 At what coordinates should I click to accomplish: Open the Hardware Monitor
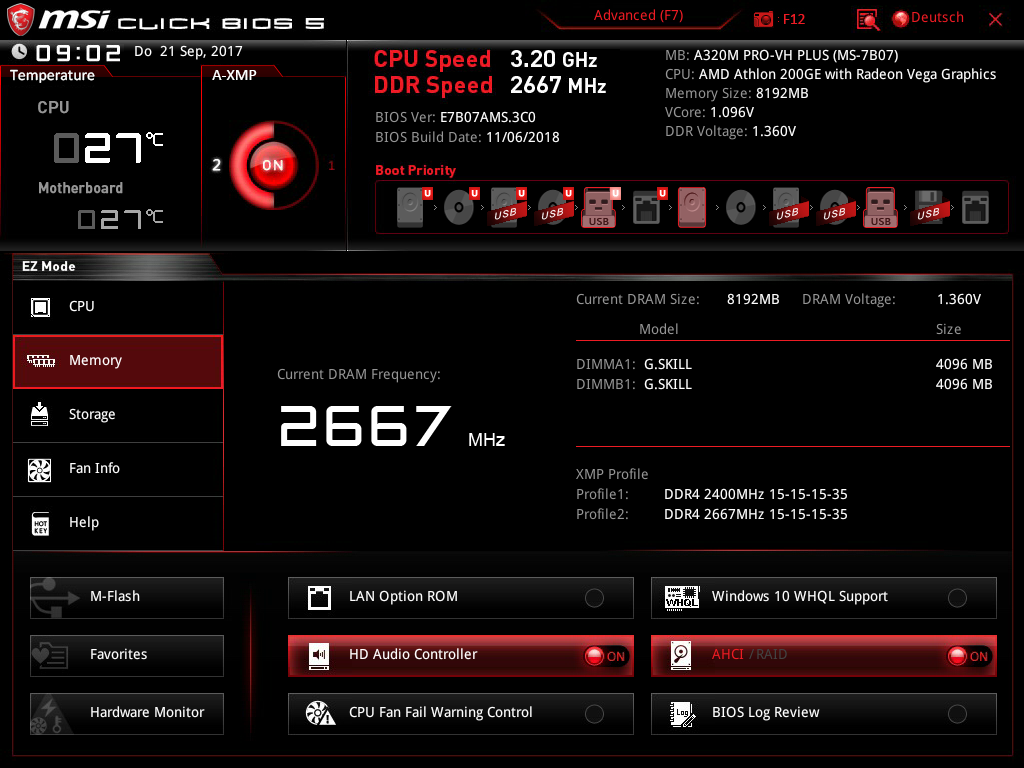point(127,714)
